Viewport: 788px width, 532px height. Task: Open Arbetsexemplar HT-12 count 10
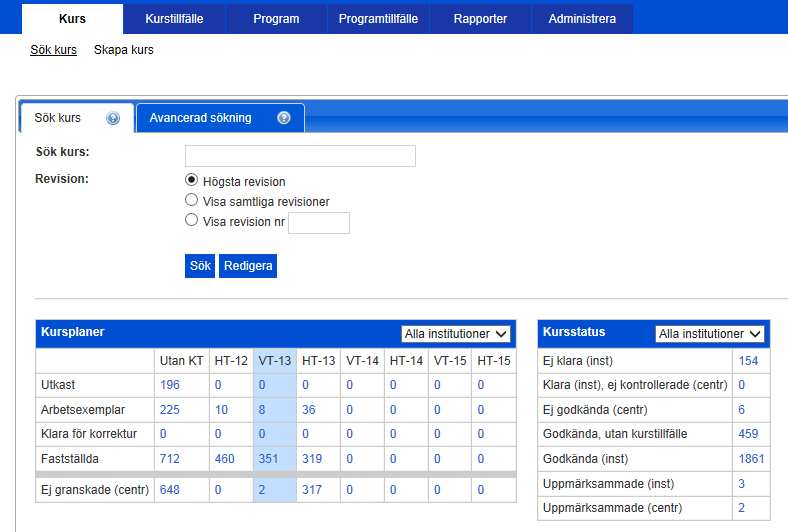[222, 409]
